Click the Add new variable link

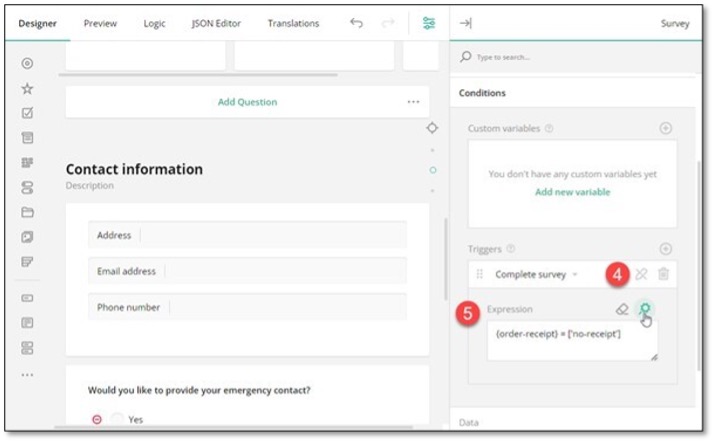pos(572,192)
